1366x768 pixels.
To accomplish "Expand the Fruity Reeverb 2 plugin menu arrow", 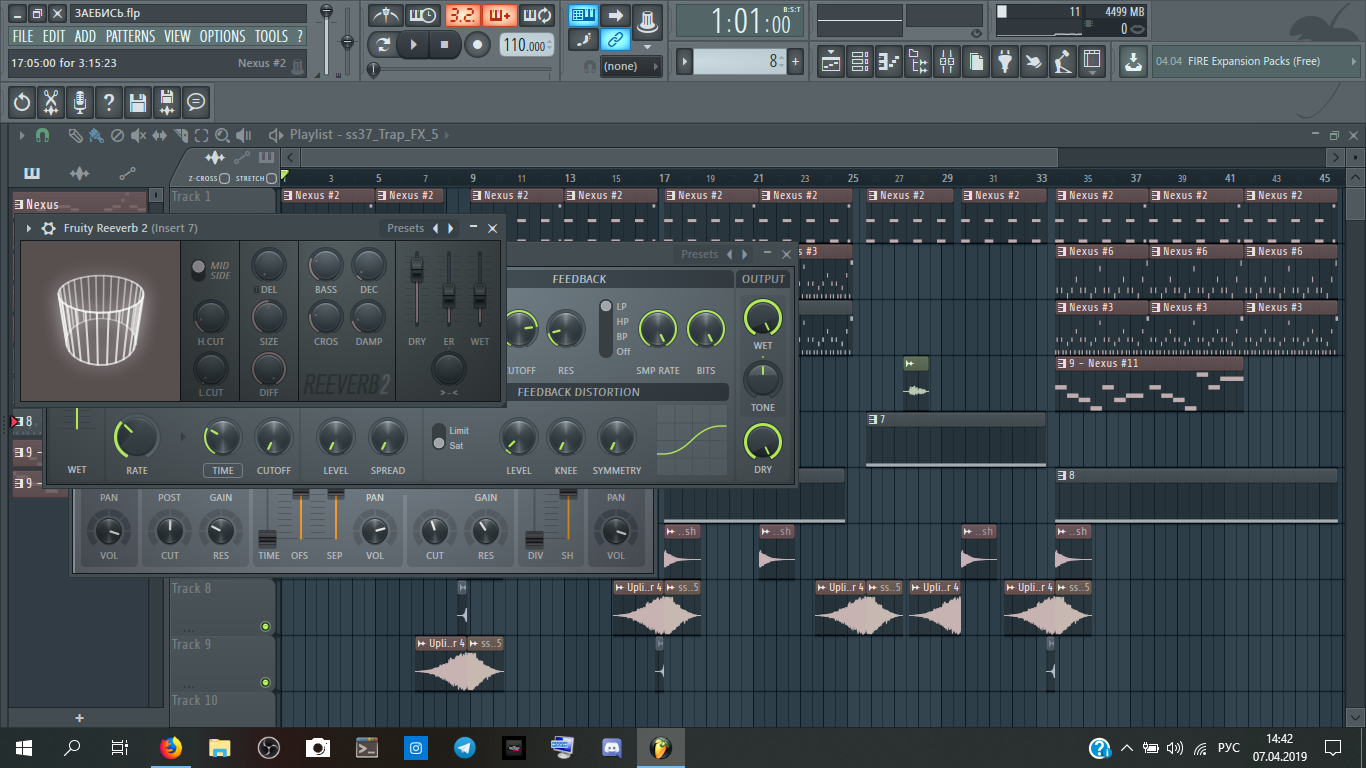I will pos(29,229).
